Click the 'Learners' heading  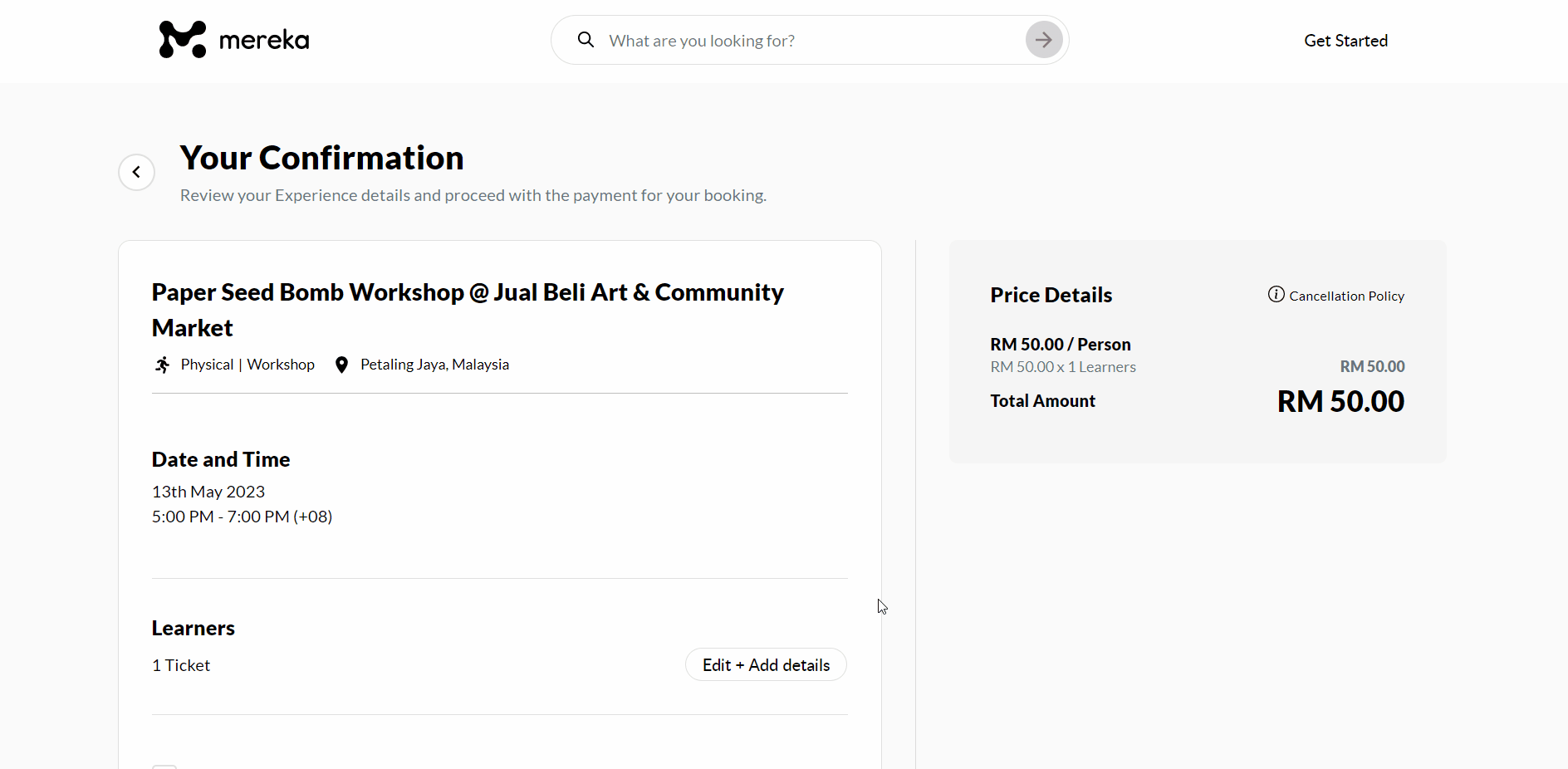(194, 628)
